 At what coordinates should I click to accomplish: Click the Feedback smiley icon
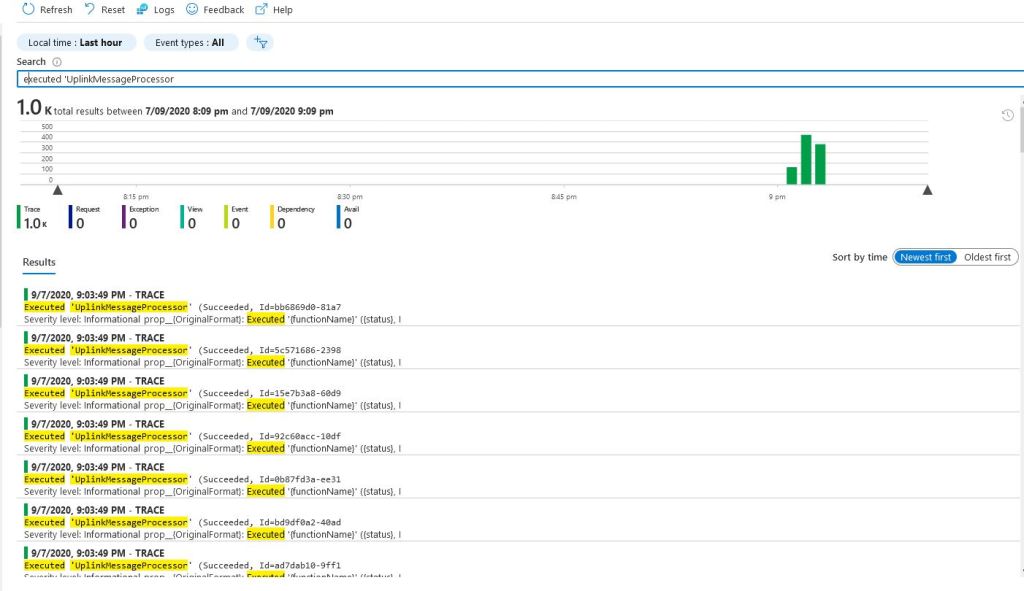point(191,9)
